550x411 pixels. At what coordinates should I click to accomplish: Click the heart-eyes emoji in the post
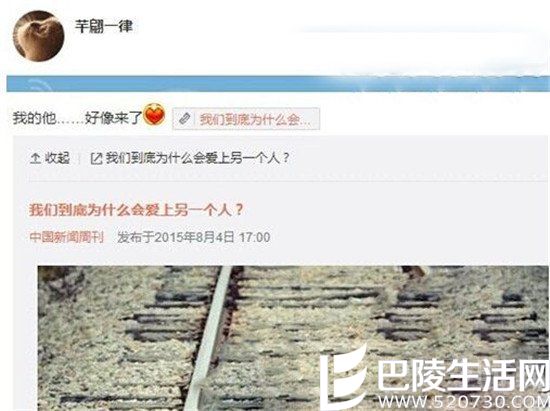[154, 115]
